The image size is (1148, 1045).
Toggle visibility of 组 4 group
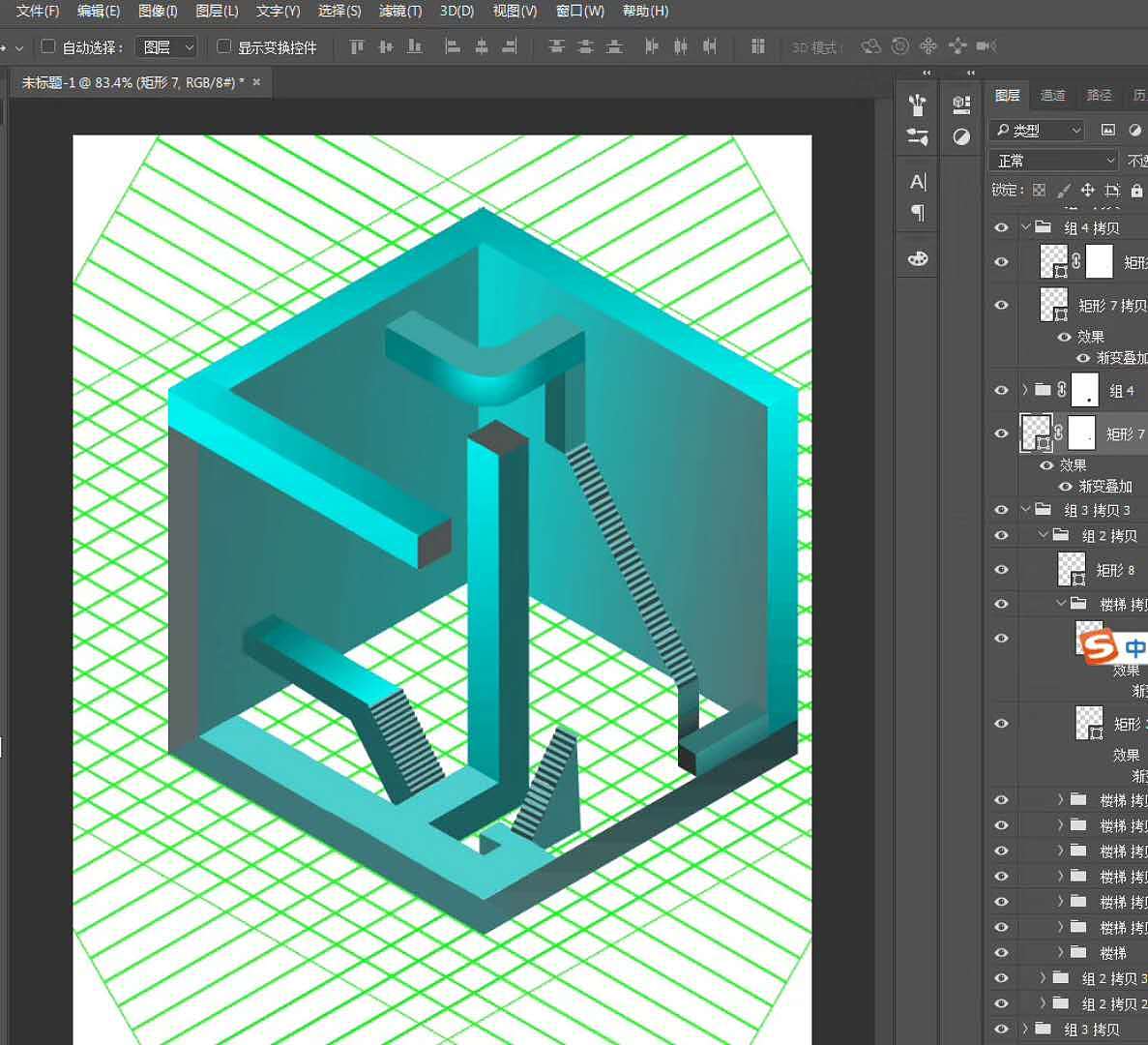pos(1001,390)
